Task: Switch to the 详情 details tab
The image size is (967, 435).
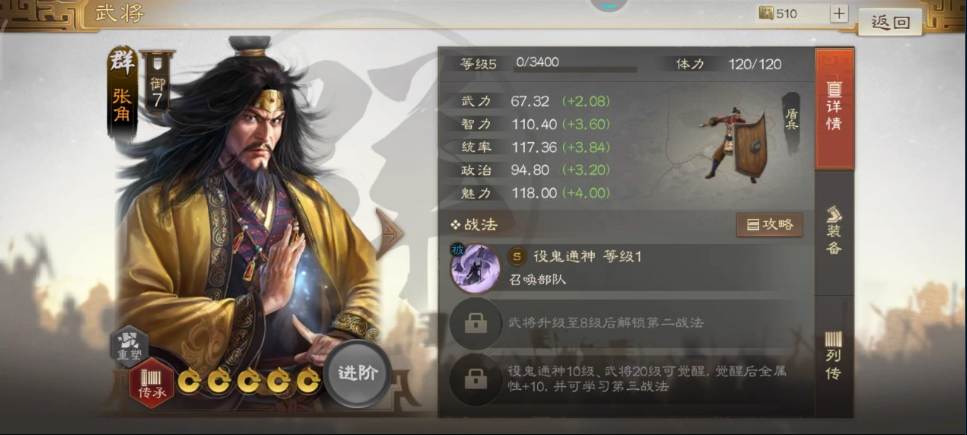Action: (834, 109)
